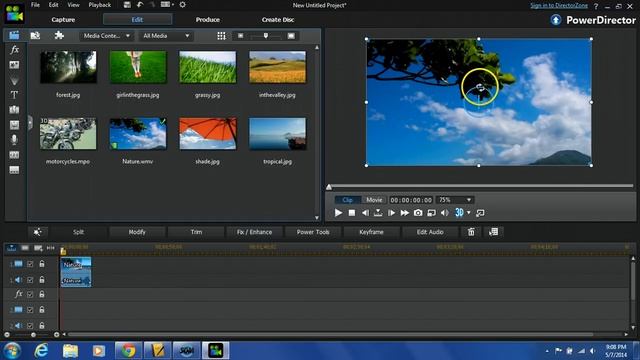
Task: Open the Playback menu
Action: 100,5
